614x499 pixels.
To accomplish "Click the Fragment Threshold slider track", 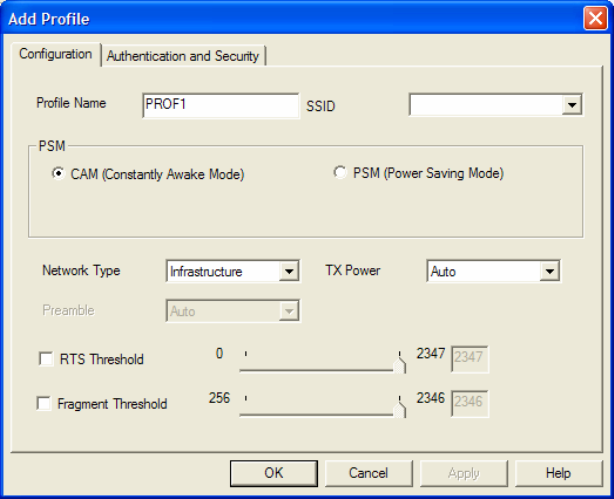I will 320,409.
